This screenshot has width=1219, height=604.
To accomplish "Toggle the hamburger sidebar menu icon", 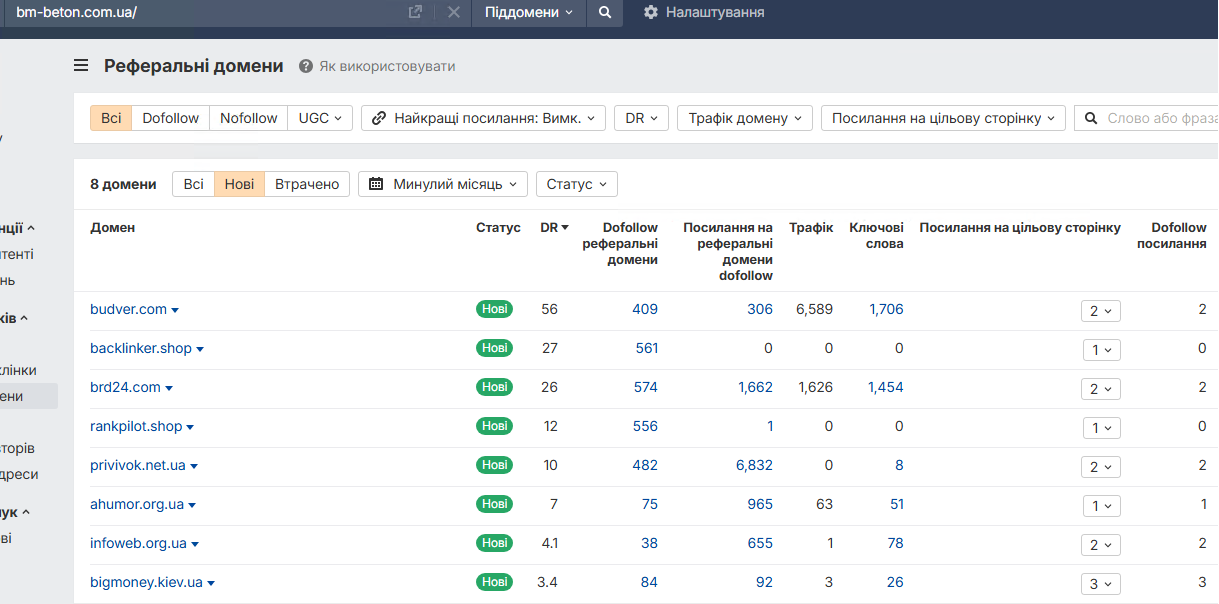I will pos(81,66).
